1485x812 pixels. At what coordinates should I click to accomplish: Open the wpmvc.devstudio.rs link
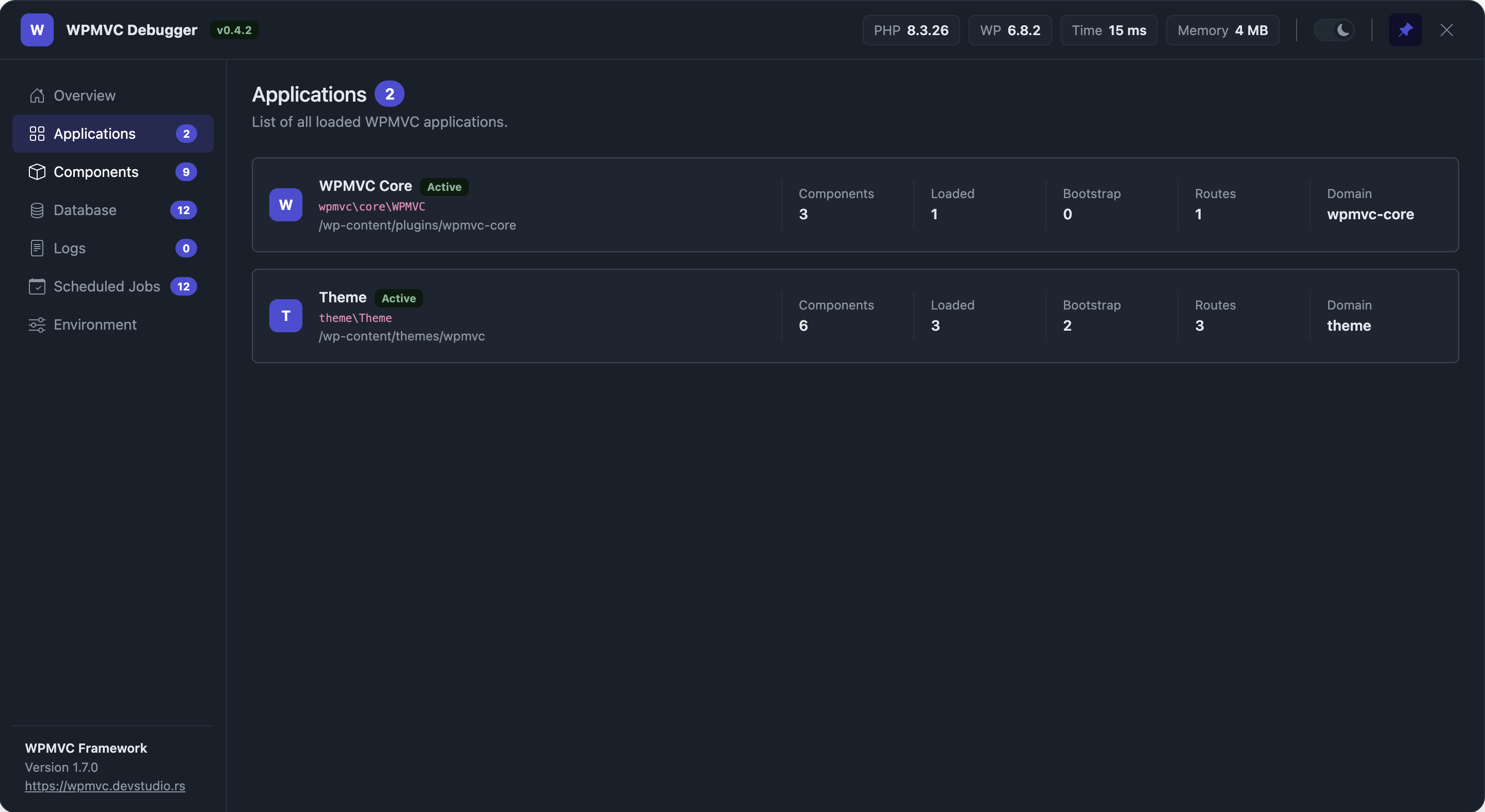pos(105,786)
